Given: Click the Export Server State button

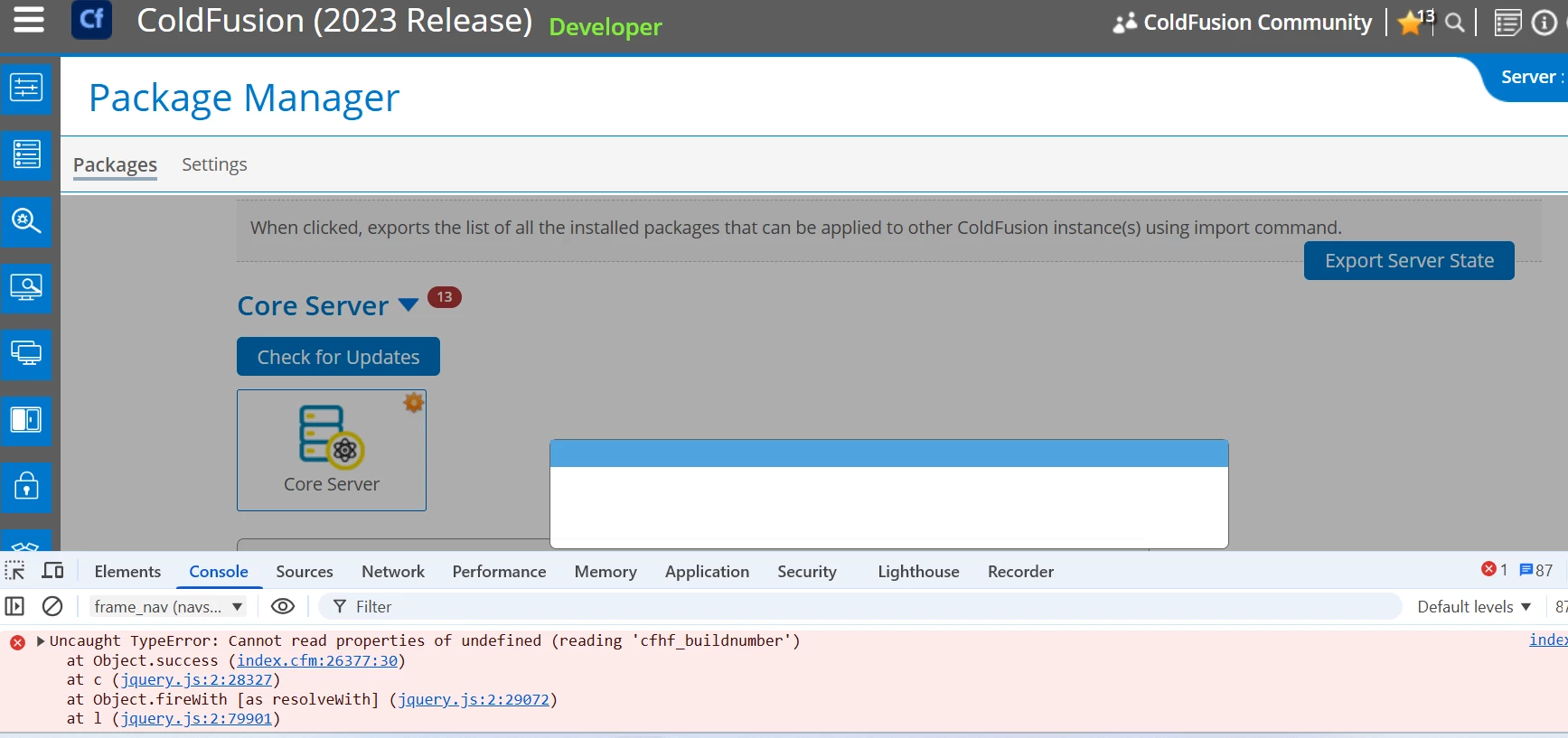Looking at the screenshot, I should pyautogui.click(x=1409, y=260).
